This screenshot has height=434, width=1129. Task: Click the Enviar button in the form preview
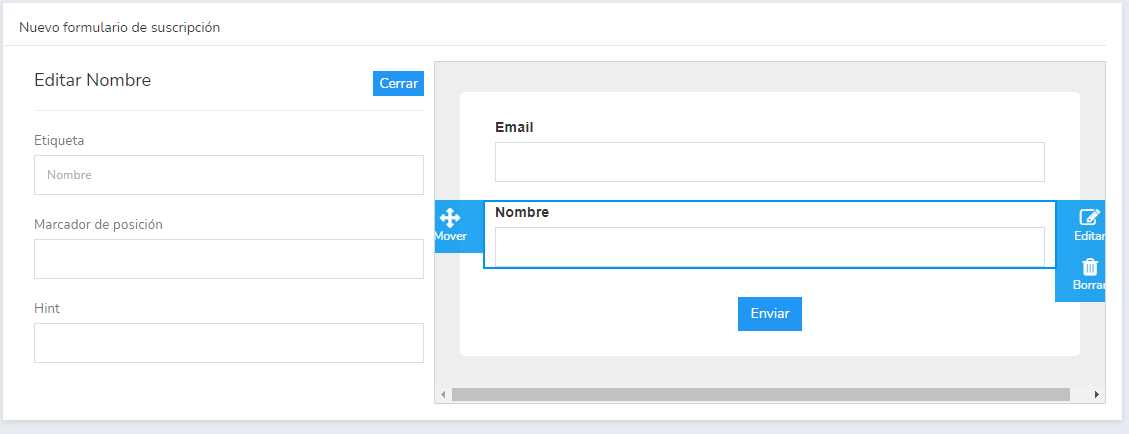click(x=770, y=314)
